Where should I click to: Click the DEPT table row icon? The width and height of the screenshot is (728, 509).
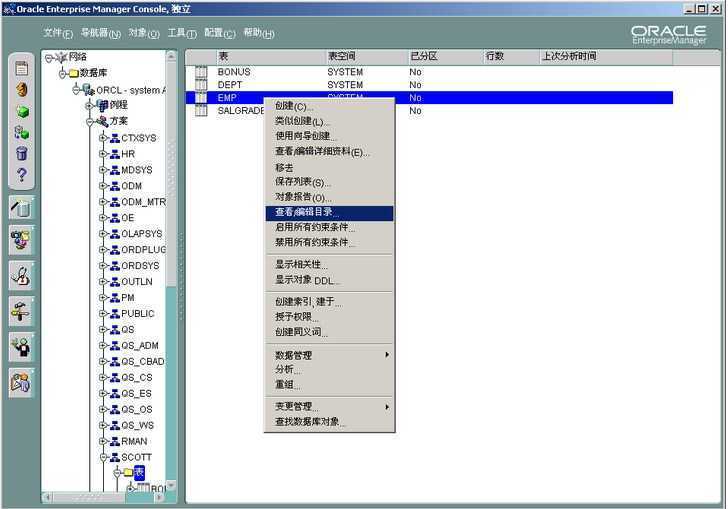click(x=201, y=85)
